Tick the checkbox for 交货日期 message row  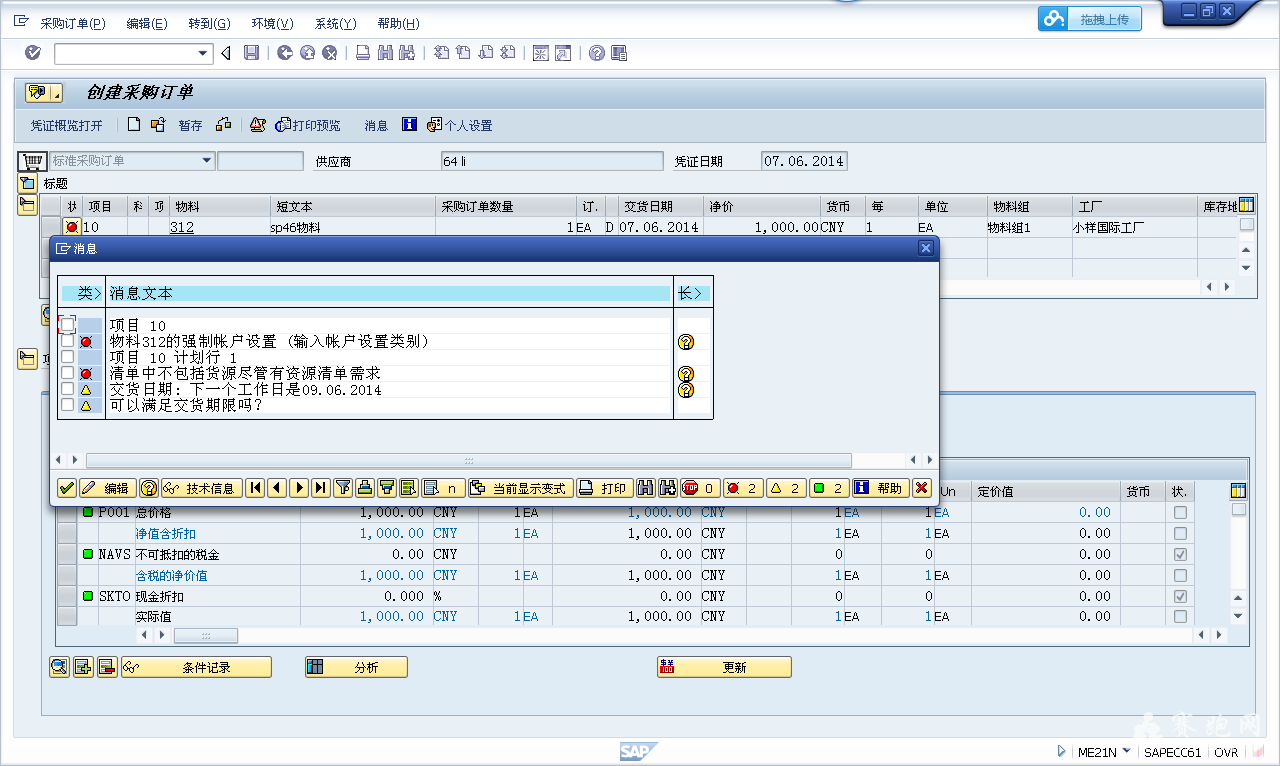tap(67, 389)
